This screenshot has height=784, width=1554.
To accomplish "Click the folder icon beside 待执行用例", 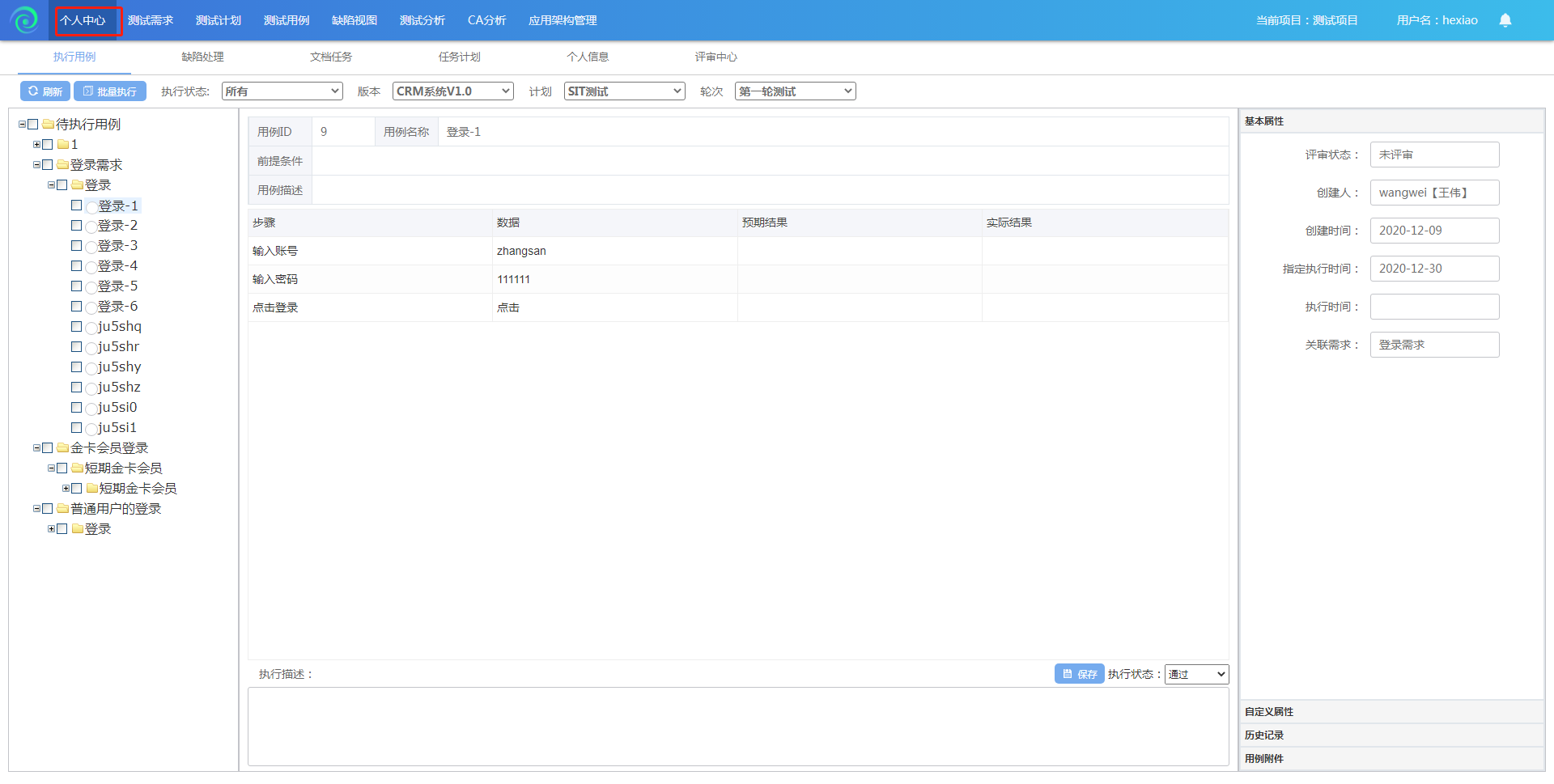I will pos(48,125).
